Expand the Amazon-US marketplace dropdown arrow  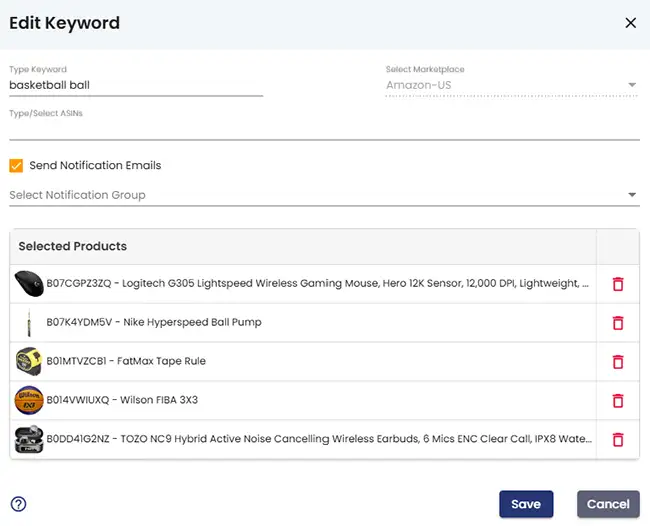point(632,85)
